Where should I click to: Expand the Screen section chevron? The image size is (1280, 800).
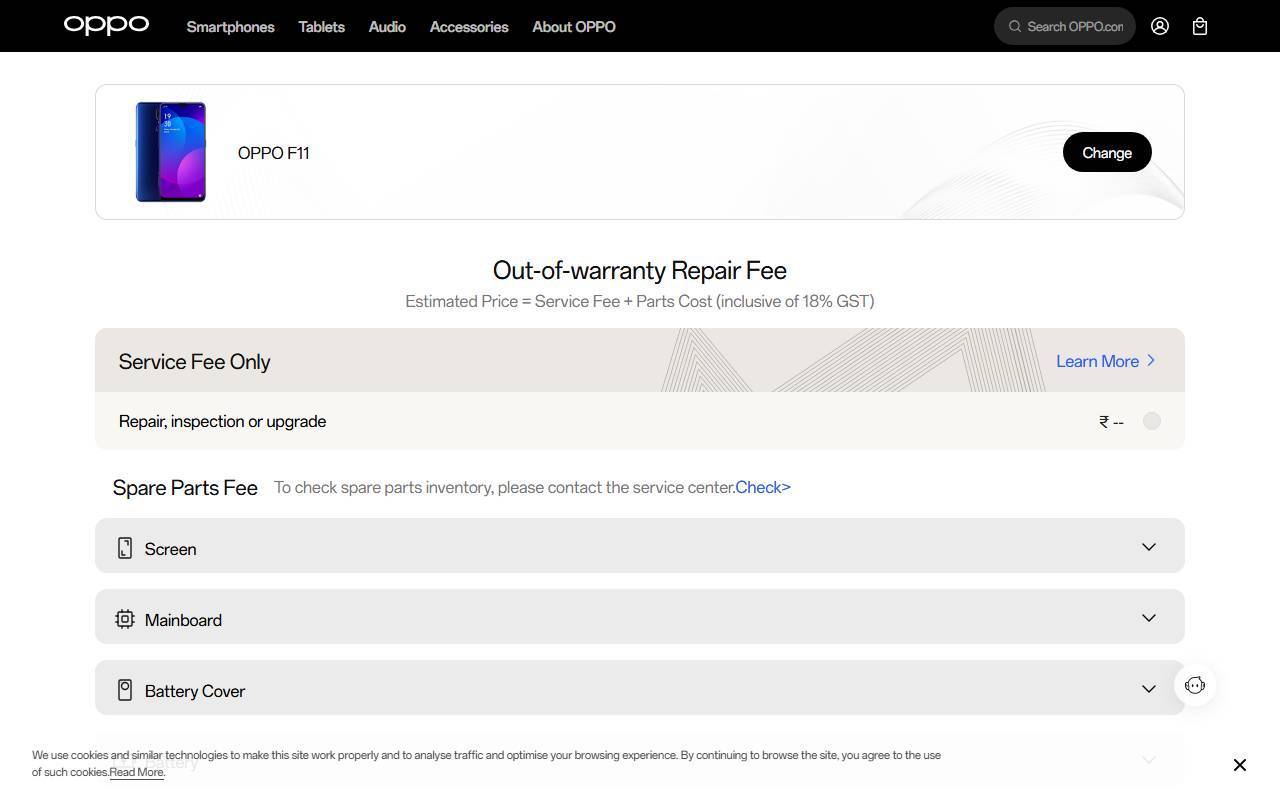click(1149, 547)
